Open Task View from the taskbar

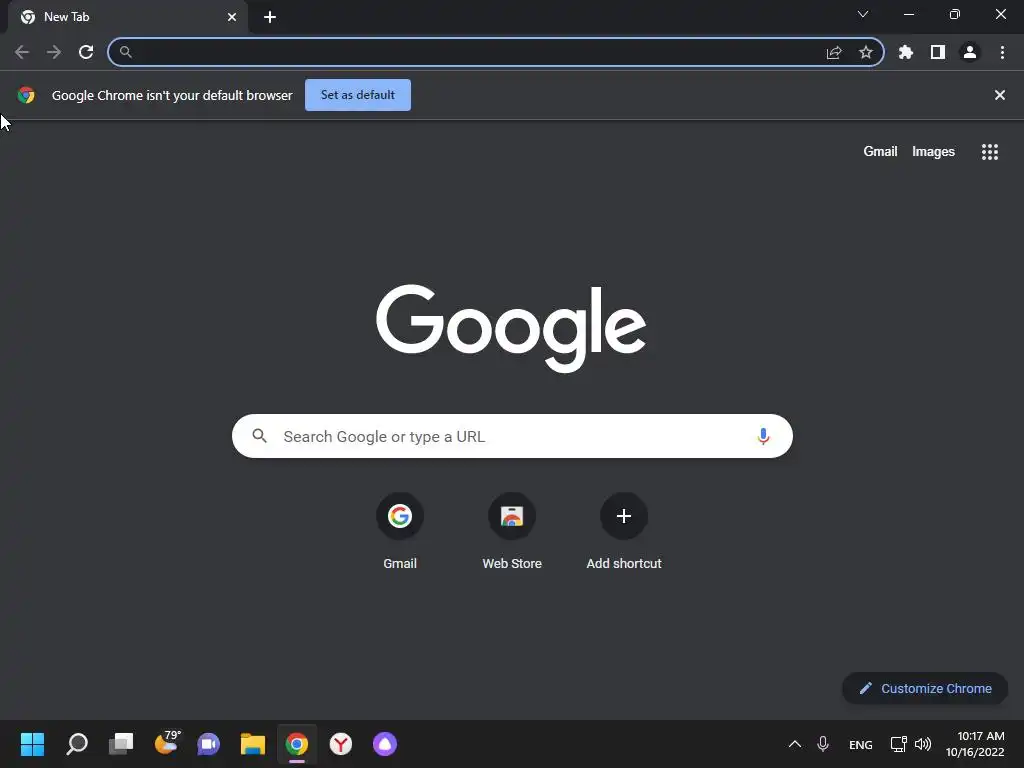[121, 744]
